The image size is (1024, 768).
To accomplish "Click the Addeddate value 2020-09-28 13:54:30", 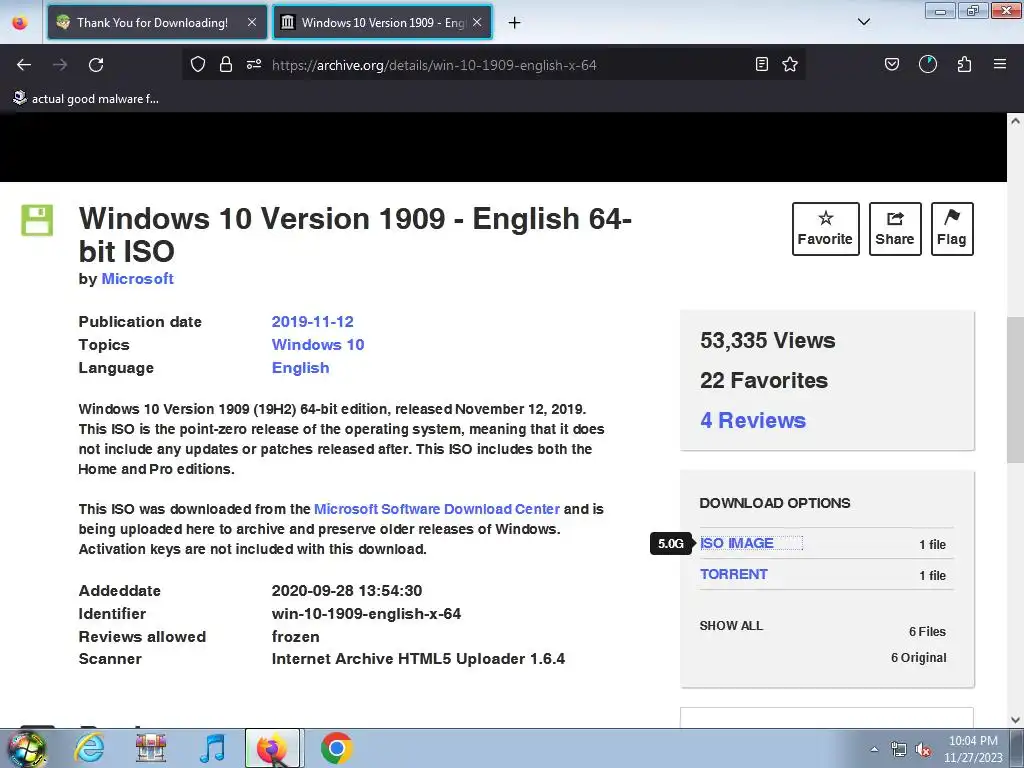I will tap(347, 590).
